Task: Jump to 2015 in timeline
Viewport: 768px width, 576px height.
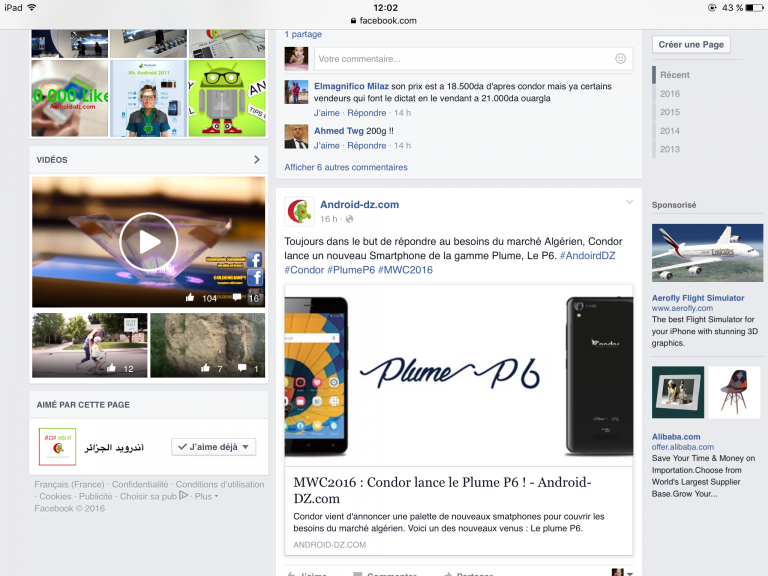Action: (x=670, y=112)
